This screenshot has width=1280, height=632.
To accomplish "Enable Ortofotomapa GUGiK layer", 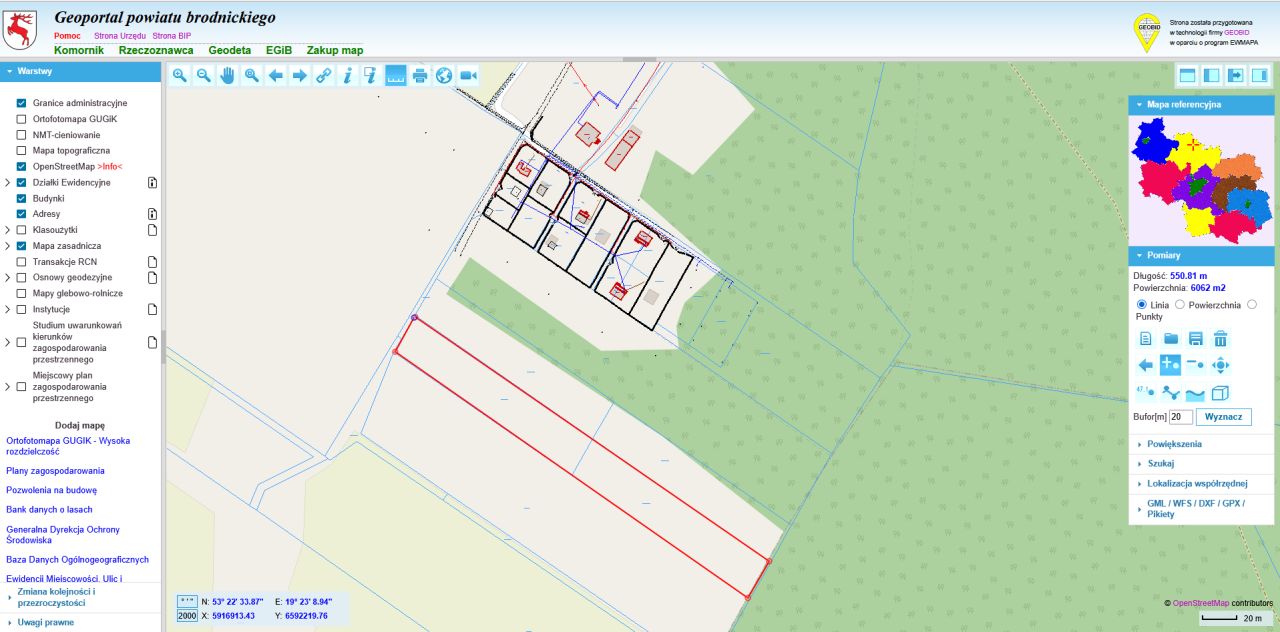I will [21, 119].
